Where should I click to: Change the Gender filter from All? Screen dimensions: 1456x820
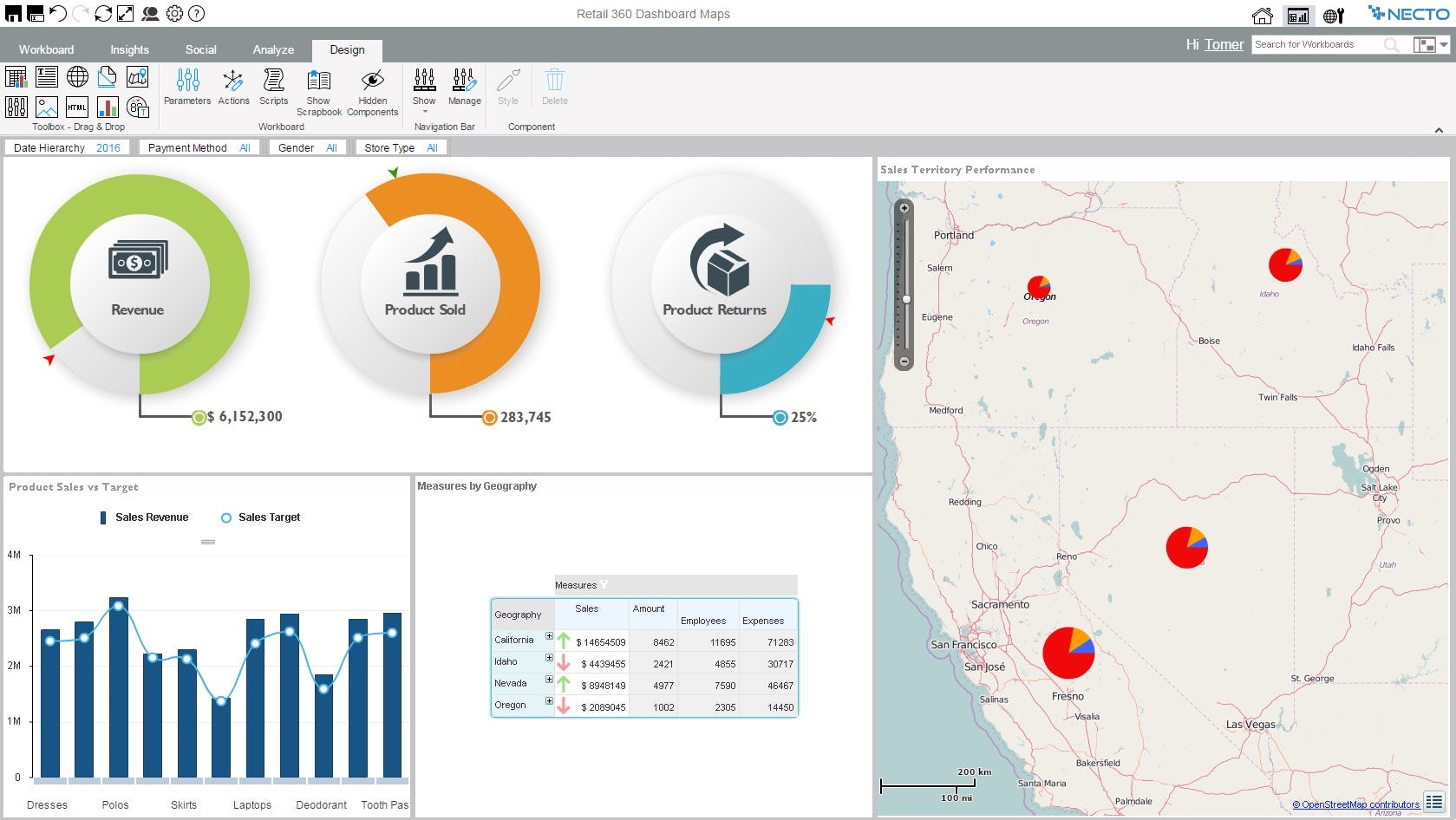(x=331, y=147)
